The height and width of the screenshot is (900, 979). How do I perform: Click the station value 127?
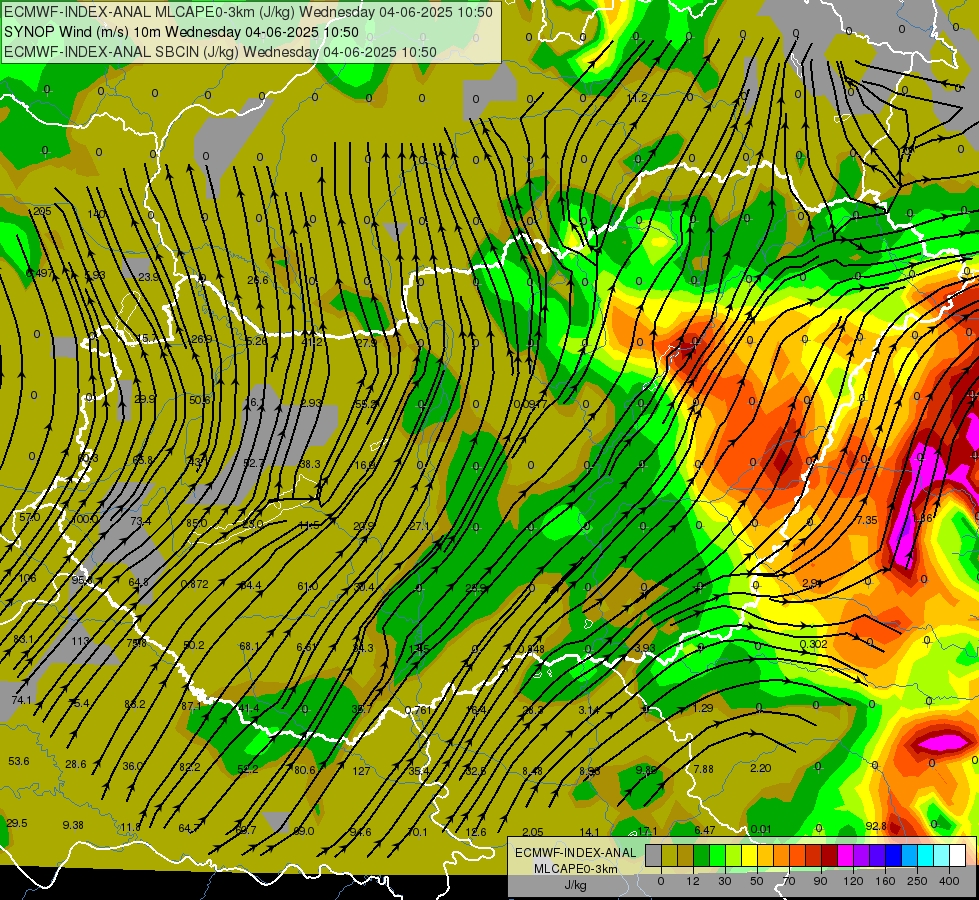(362, 771)
